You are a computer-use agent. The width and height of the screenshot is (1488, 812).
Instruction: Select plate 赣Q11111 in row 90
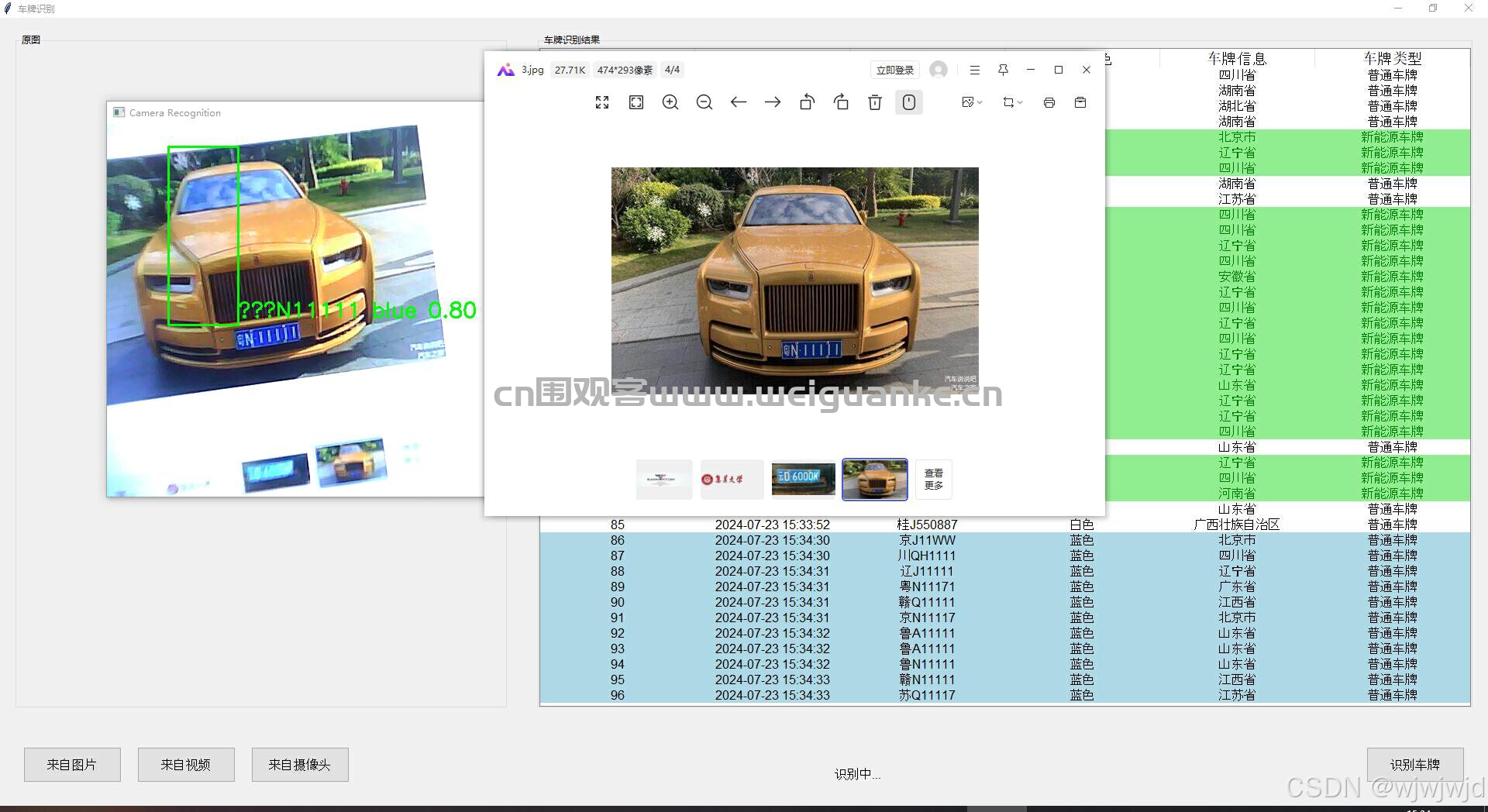point(928,602)
